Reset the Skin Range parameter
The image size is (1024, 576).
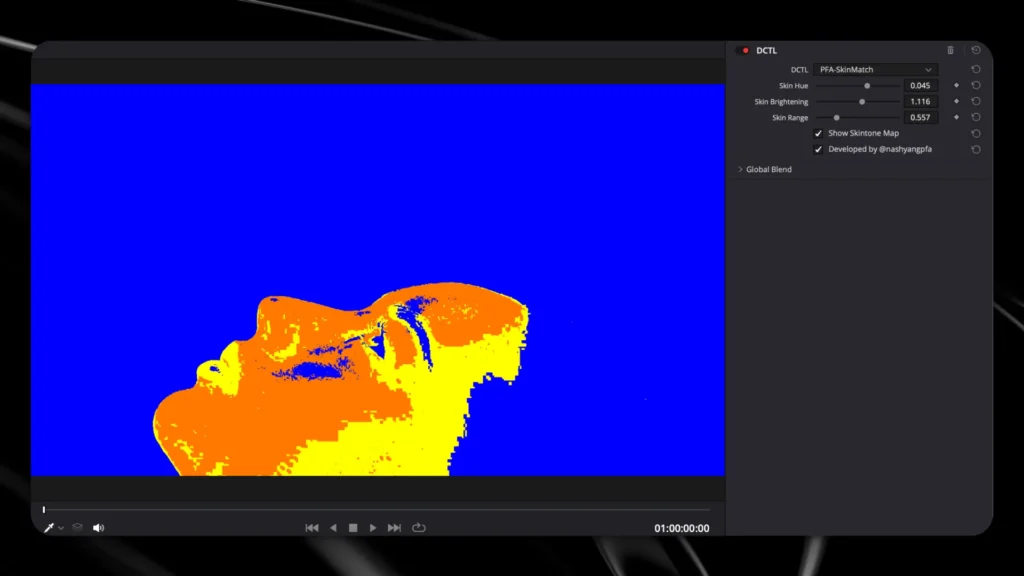[976, 118]
